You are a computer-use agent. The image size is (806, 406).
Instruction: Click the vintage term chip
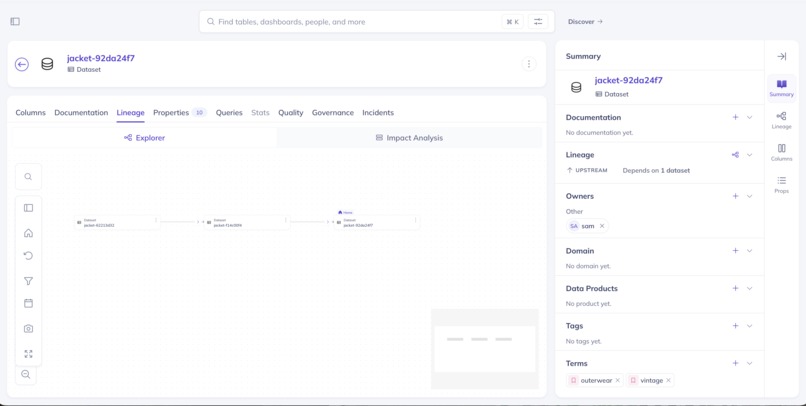click(651, 380)
